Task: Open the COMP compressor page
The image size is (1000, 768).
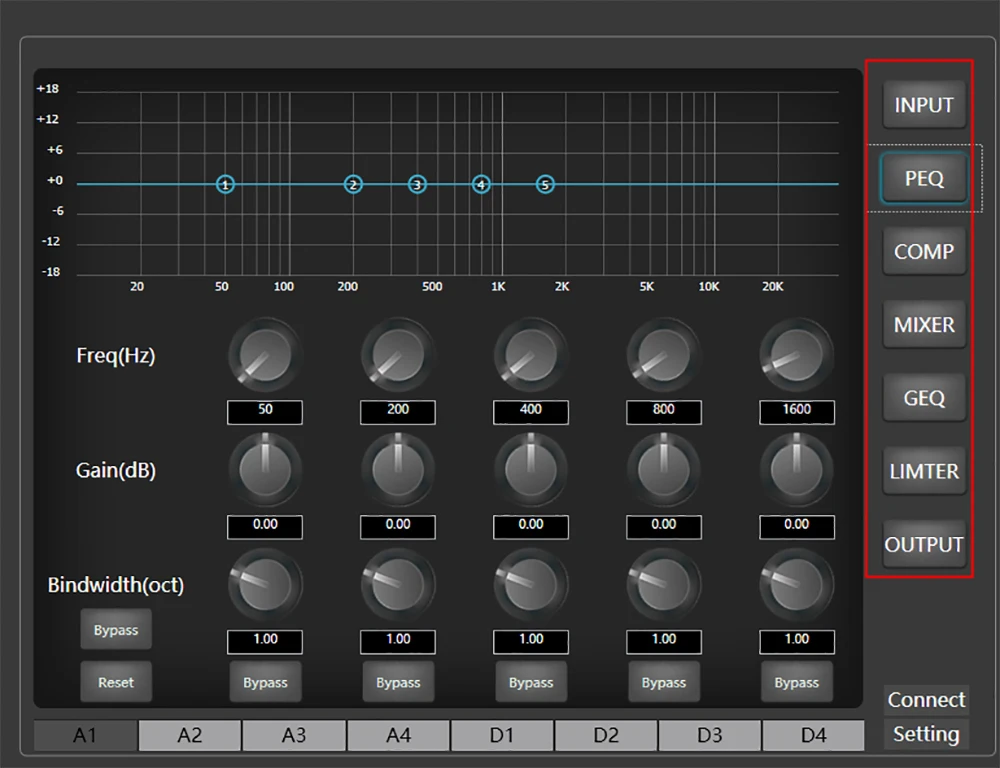Action: click(923, 251)
